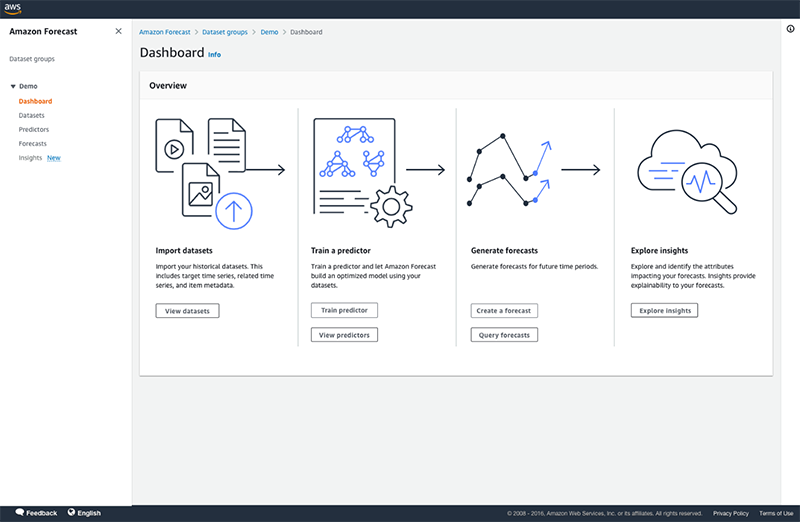Click the Amazon Forecast sidebar title
Screen dimensions: 800x522
tap(43, 32)
